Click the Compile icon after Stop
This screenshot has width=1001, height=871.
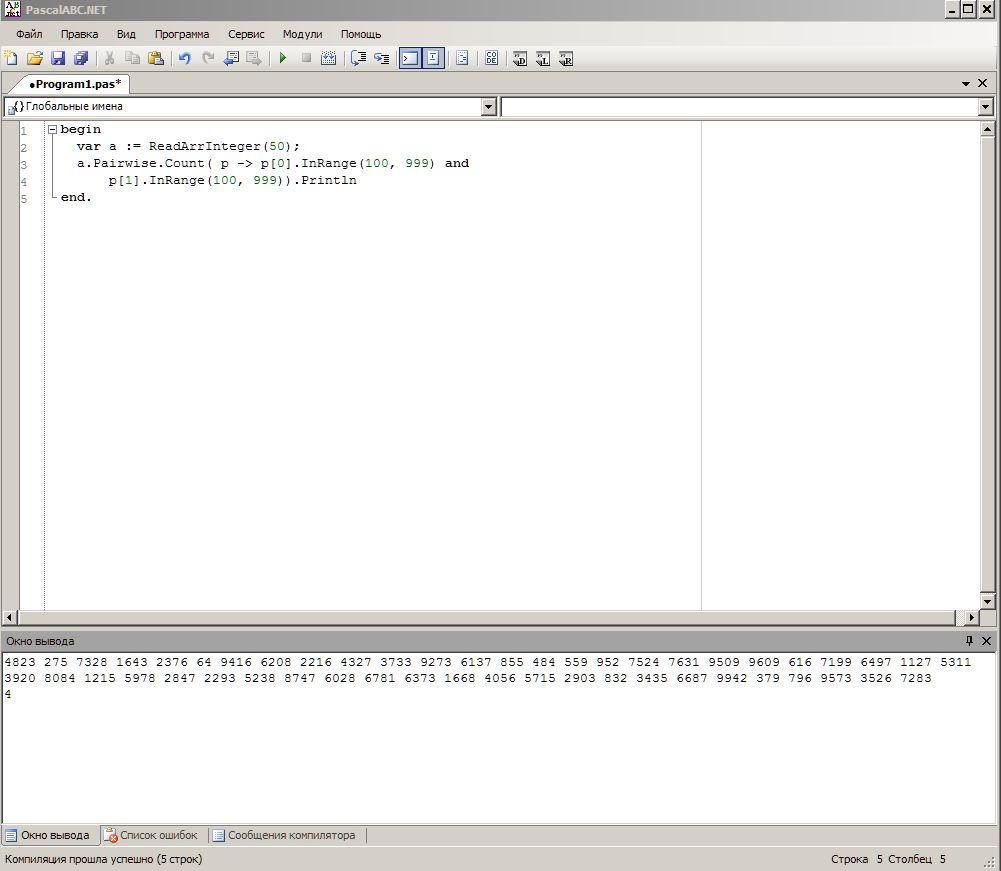328,59
